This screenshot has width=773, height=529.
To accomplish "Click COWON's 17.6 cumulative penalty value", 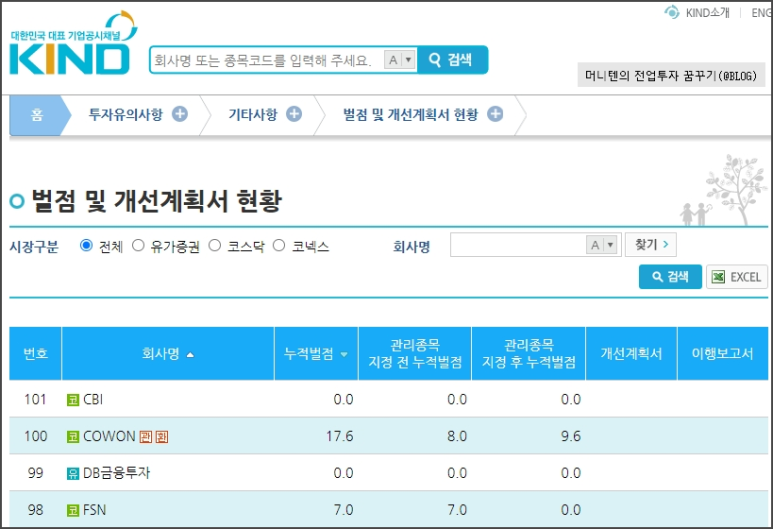I will click(x=340, y=436).
